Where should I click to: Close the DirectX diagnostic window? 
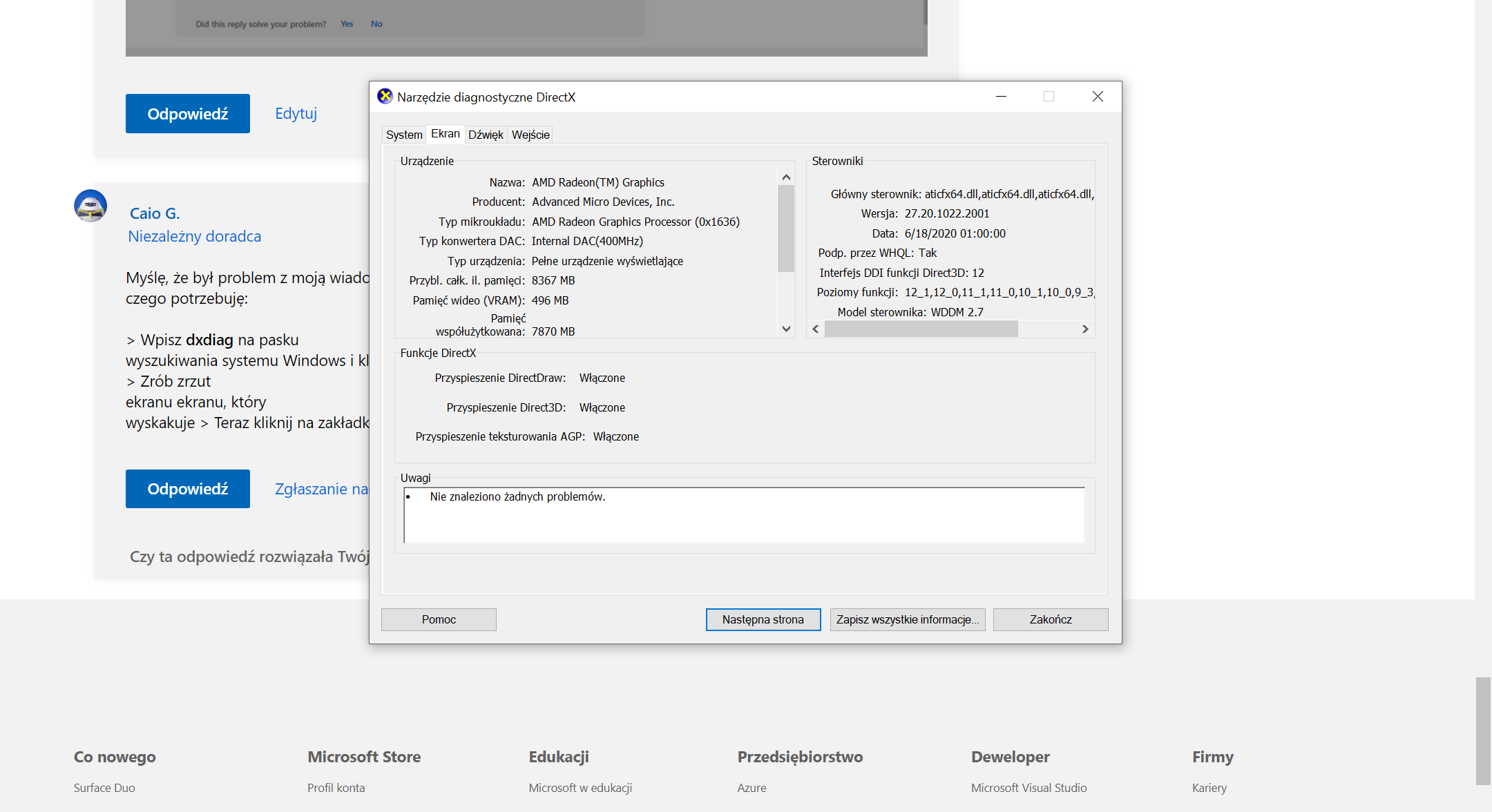[1098, 97]
